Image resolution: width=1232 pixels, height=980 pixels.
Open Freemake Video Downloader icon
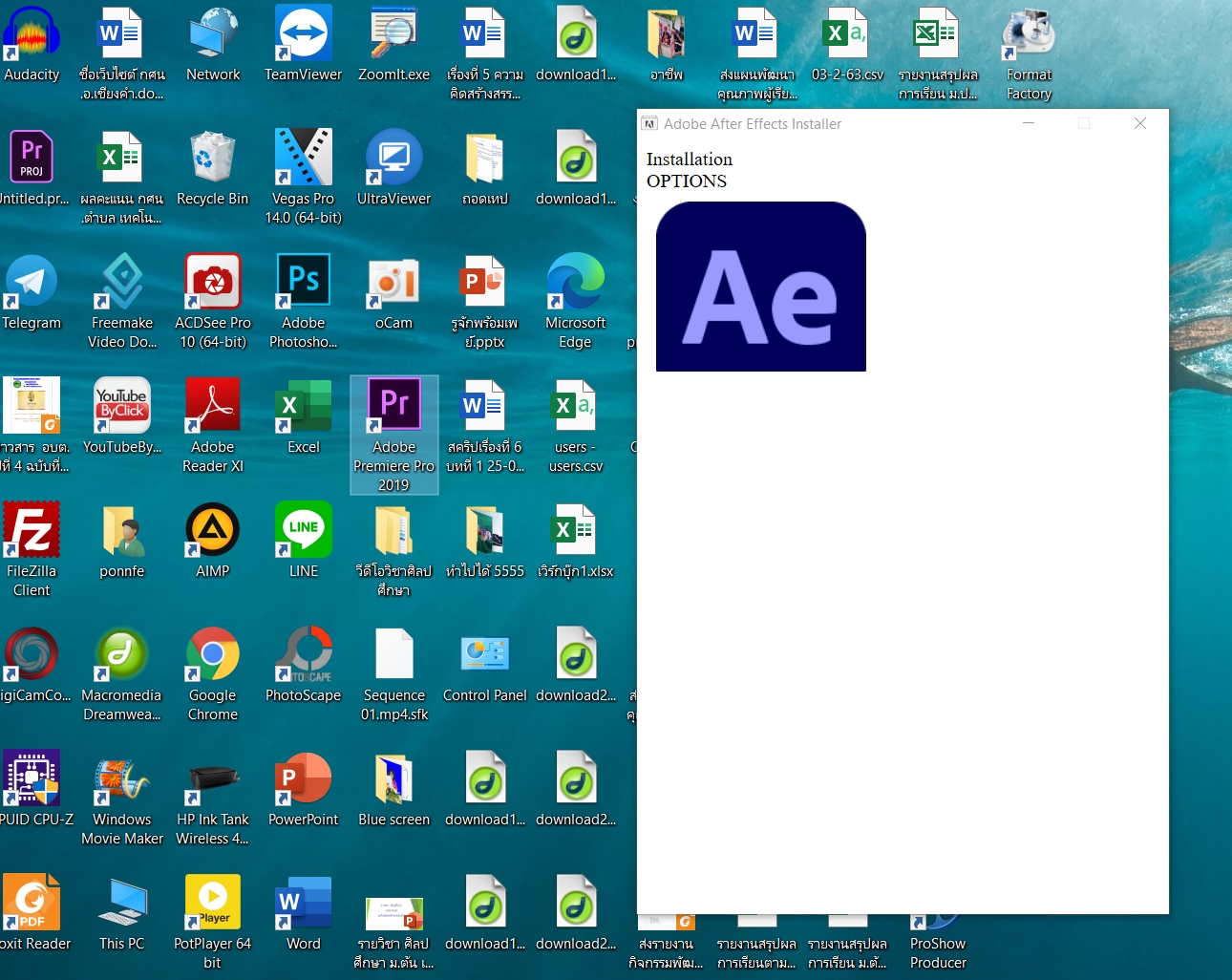[x=122, y=302]
